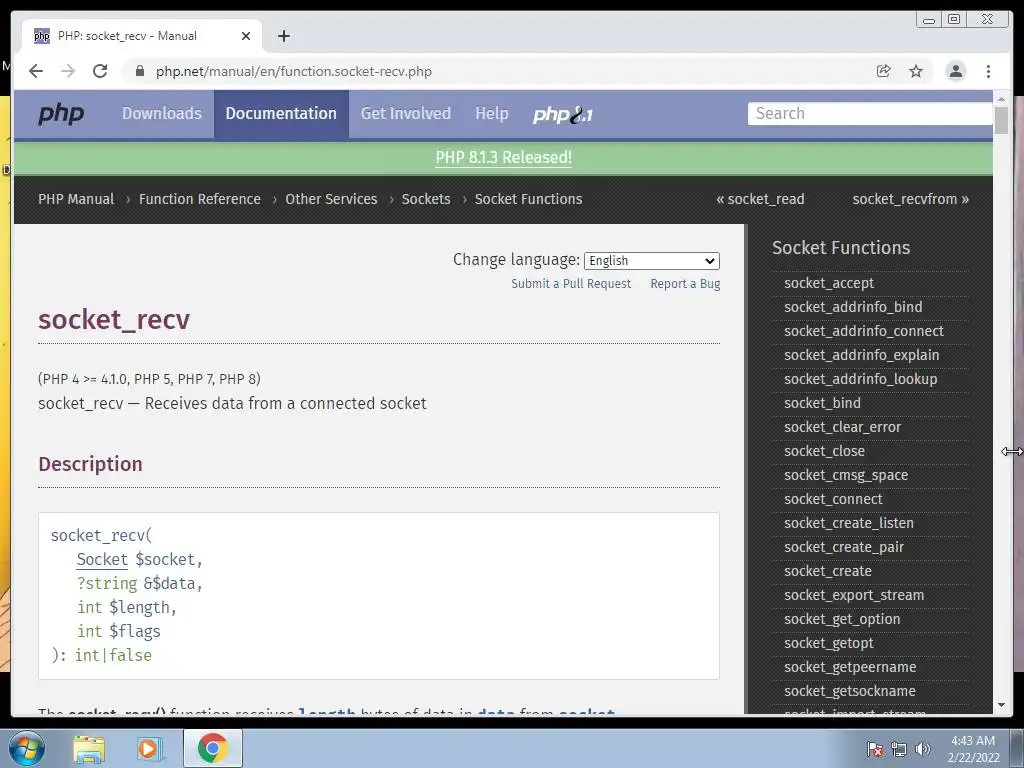This screenshot has height=768, width=1024.
Task: Open Chrome's three-dot menu
Action: click(x=988, y=71)
